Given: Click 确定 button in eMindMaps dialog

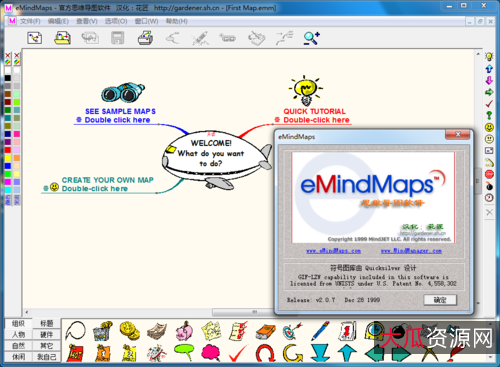Looking at the screenshot, I should [x=440, y=300].
